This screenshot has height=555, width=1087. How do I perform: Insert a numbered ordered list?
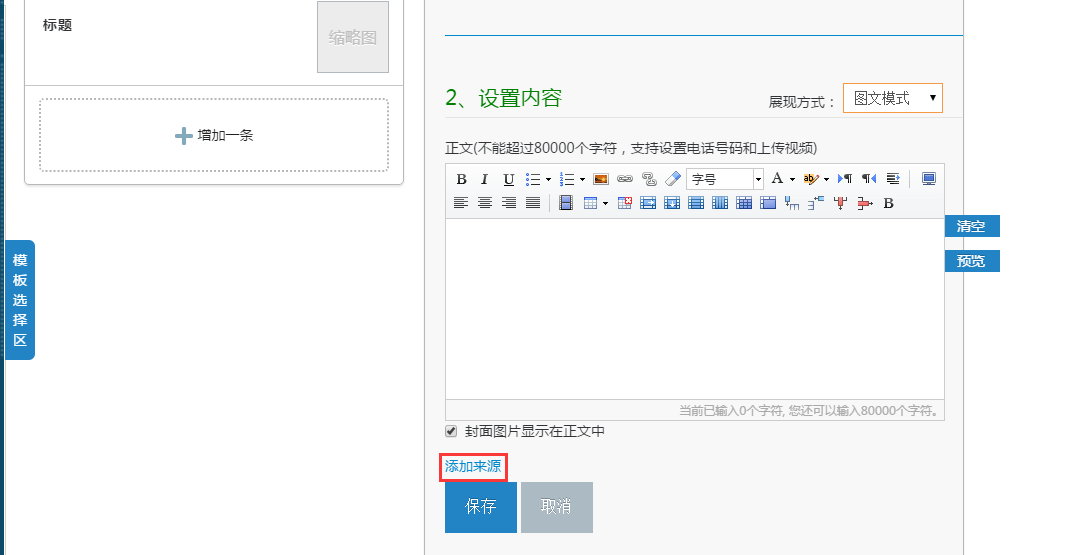point(567,179)
